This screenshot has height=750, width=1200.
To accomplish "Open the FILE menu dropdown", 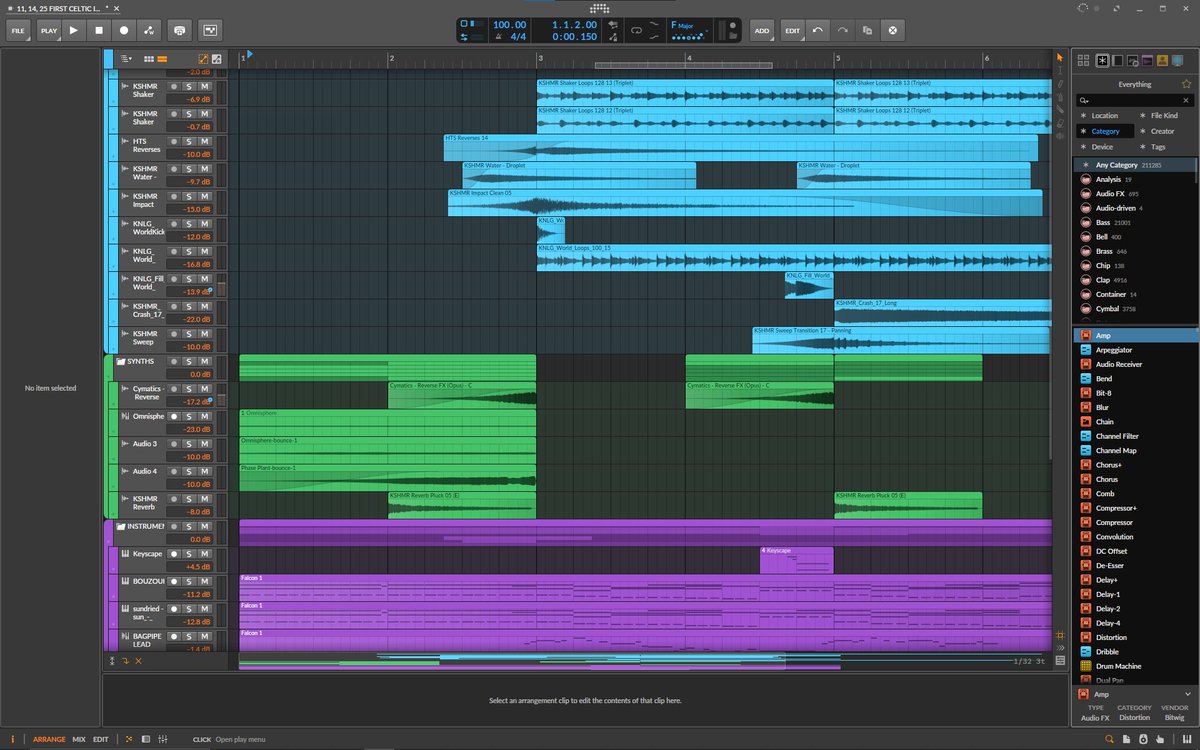I will 17,30.
